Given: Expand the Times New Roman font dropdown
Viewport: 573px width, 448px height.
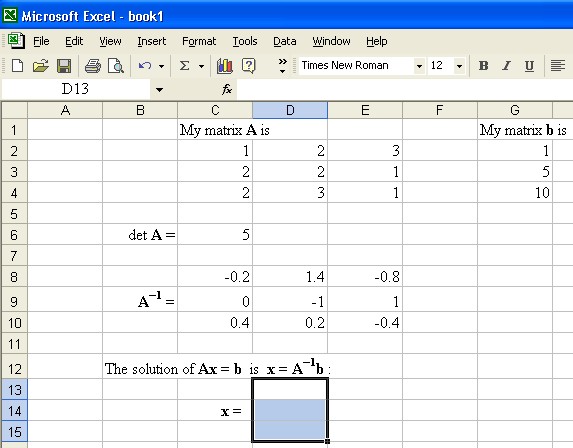Looking at the screenshot, I should 420,66.
